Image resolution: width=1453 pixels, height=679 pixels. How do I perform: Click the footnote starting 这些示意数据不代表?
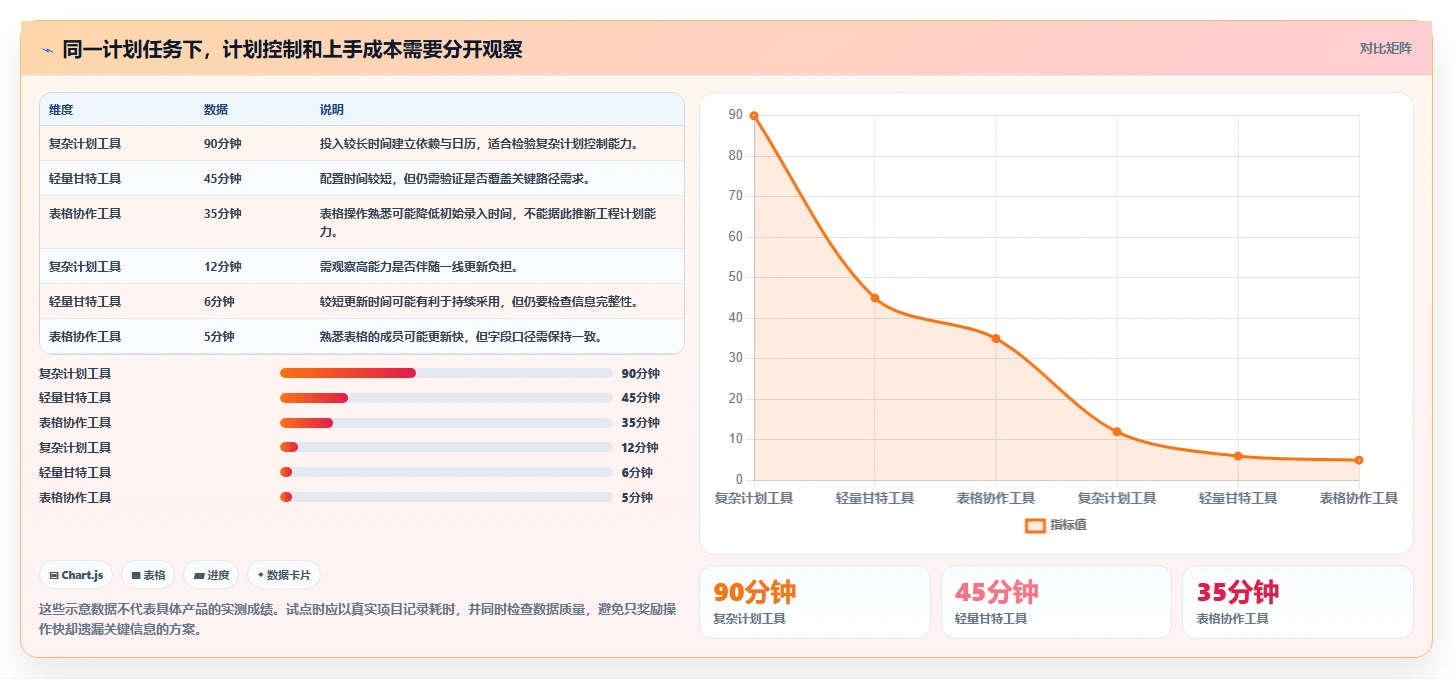click(x=357, y=619)
